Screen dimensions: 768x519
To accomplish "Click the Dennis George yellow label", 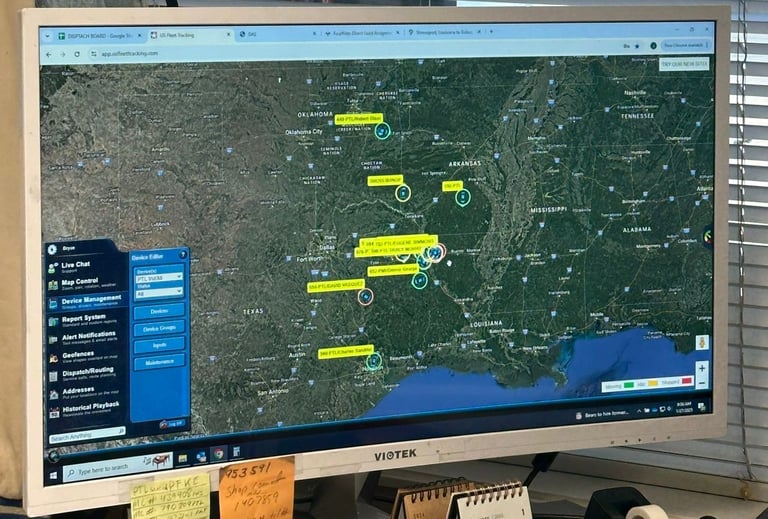I will pyautogui.click(x=394, y=270).
